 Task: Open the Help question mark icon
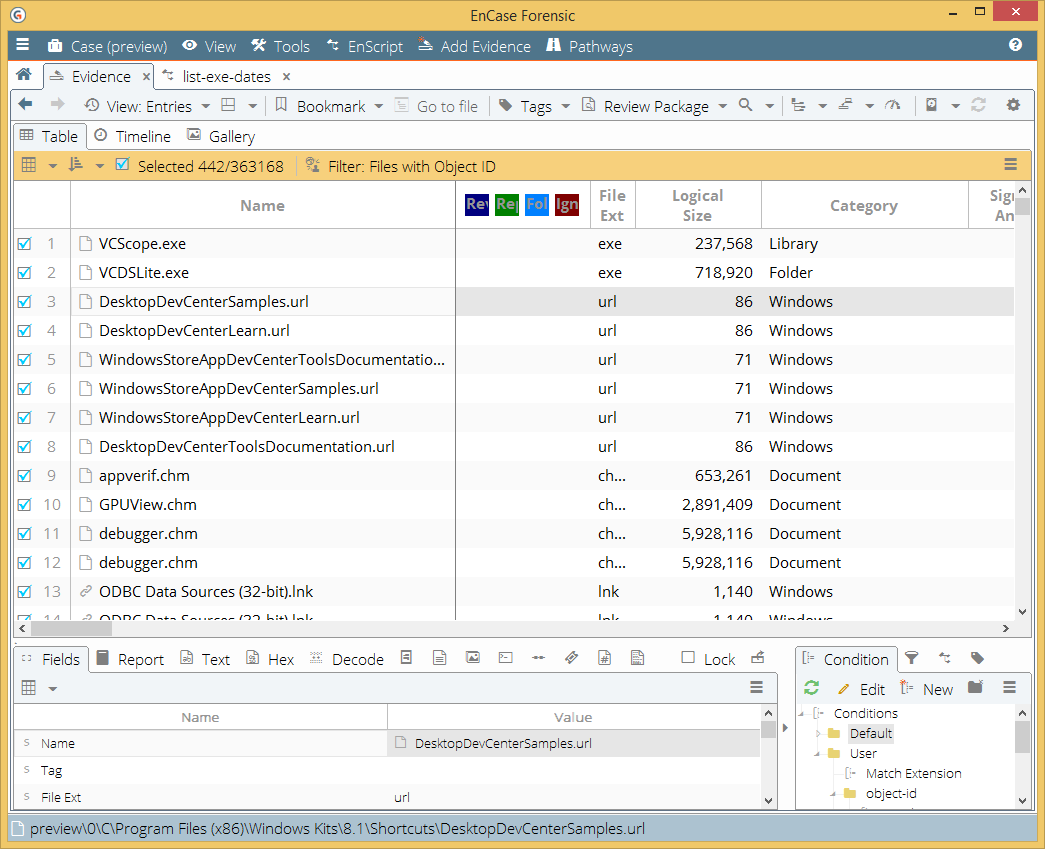[x=1015, y=45]
